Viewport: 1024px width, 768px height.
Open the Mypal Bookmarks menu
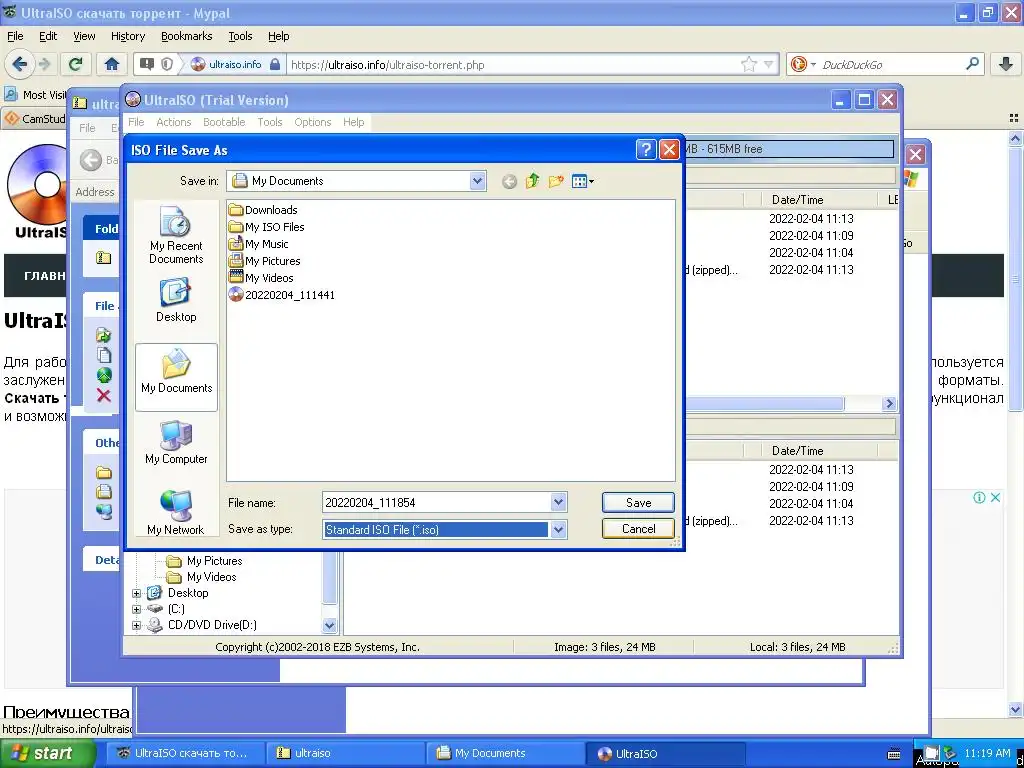[186, 36]
